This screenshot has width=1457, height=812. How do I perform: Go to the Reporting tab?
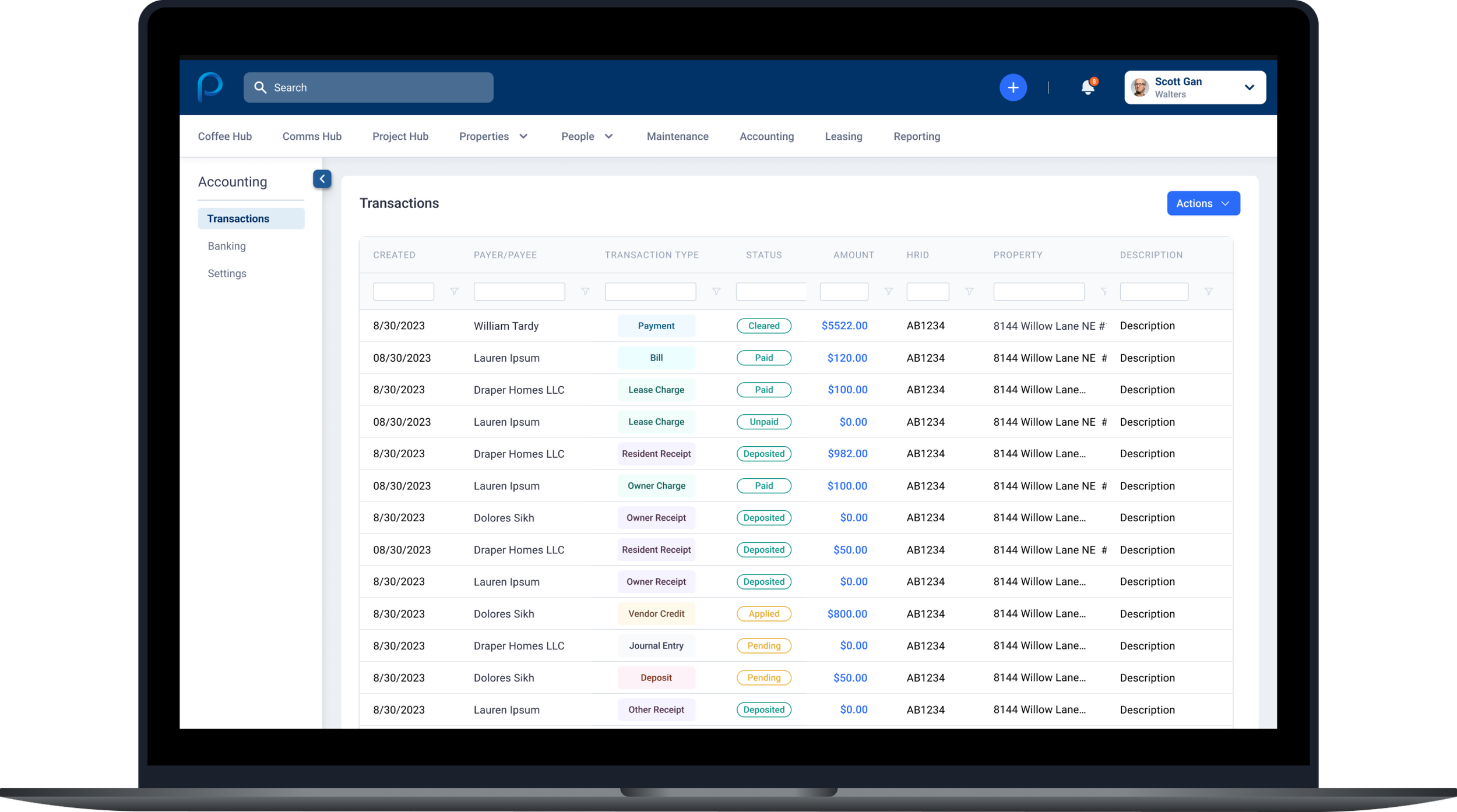[x=916, y=136]
